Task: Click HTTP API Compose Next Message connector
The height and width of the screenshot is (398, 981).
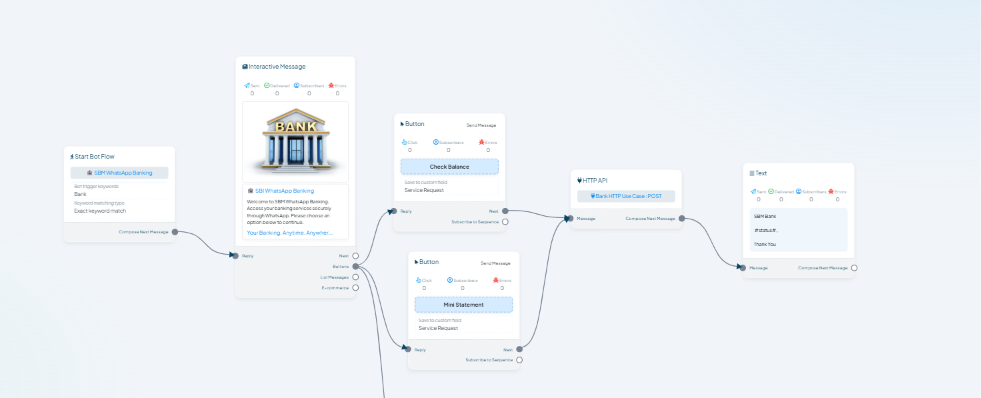Action: coord(682,218)
